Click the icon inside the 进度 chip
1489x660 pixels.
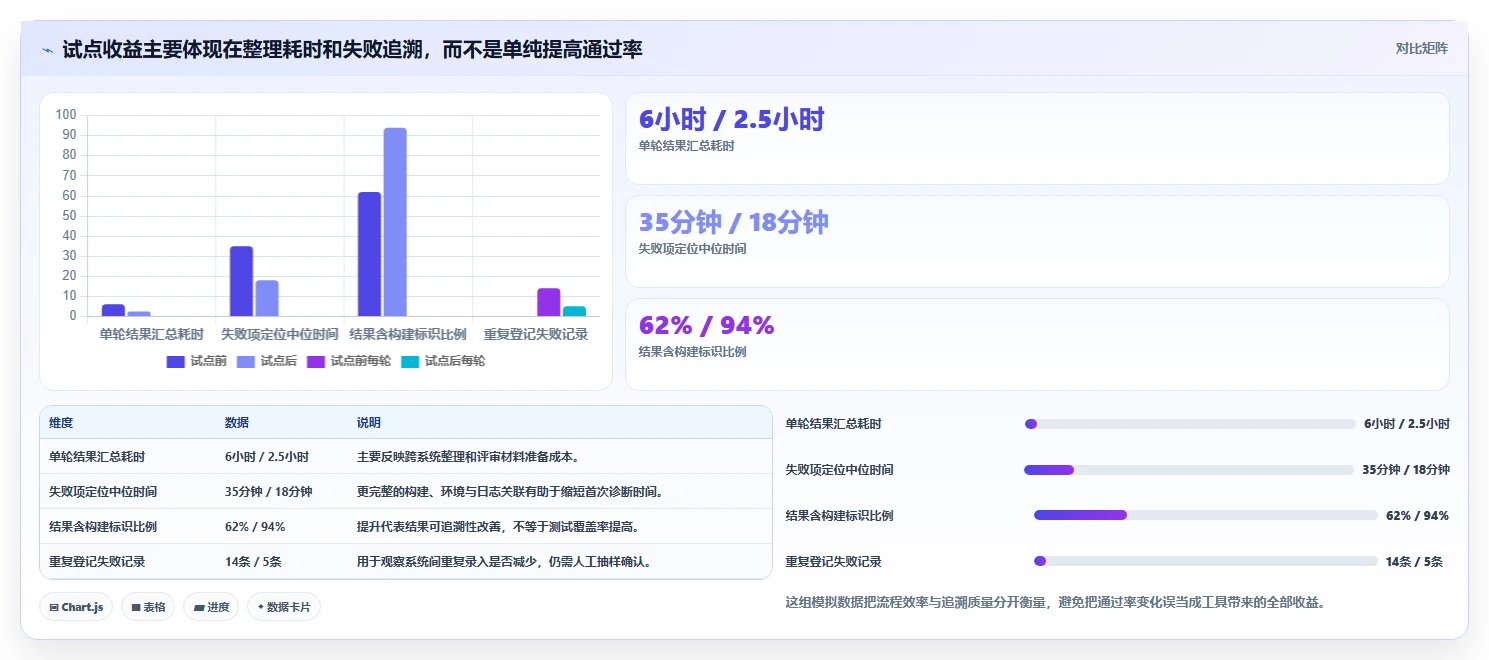[x=198, y=607]
